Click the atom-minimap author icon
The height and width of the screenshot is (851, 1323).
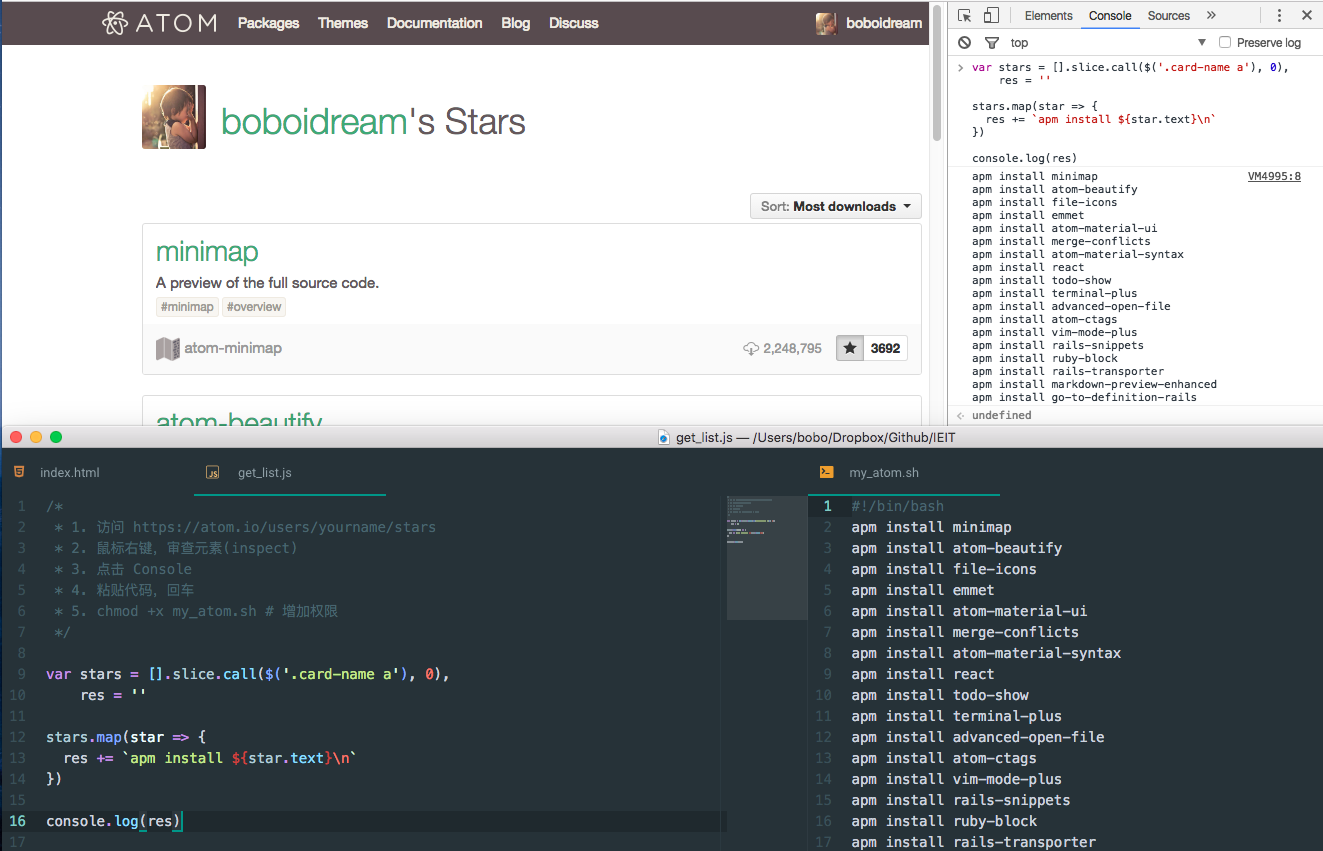[167, 349]
